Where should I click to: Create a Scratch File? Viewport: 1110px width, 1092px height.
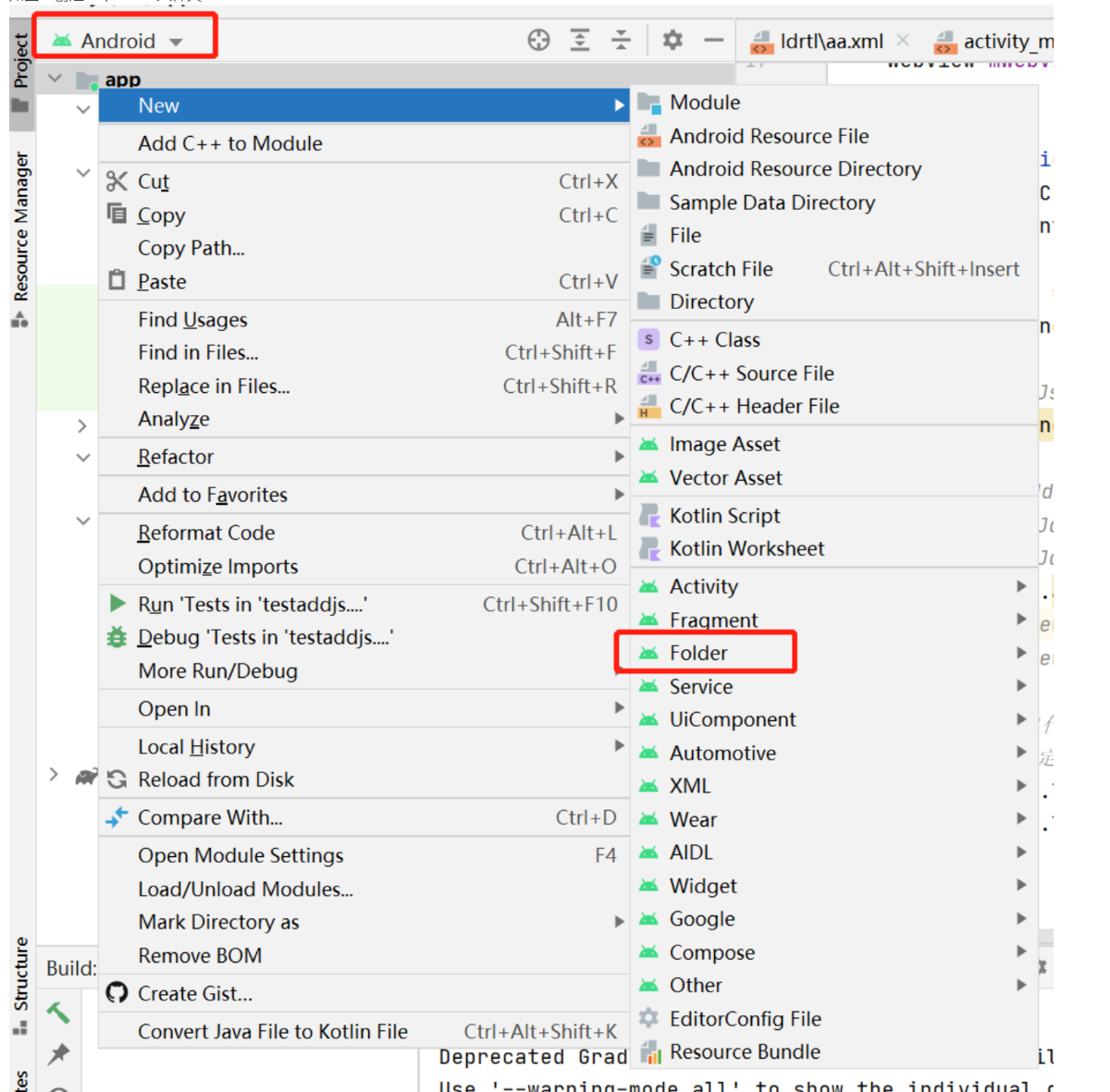click(x=834, y=268)
